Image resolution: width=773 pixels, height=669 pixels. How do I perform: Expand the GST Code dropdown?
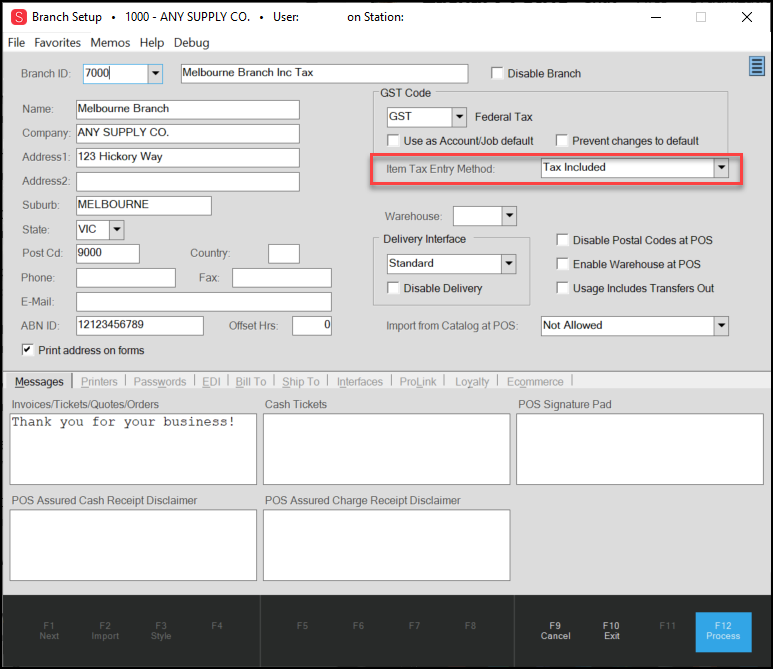(459, 117)
